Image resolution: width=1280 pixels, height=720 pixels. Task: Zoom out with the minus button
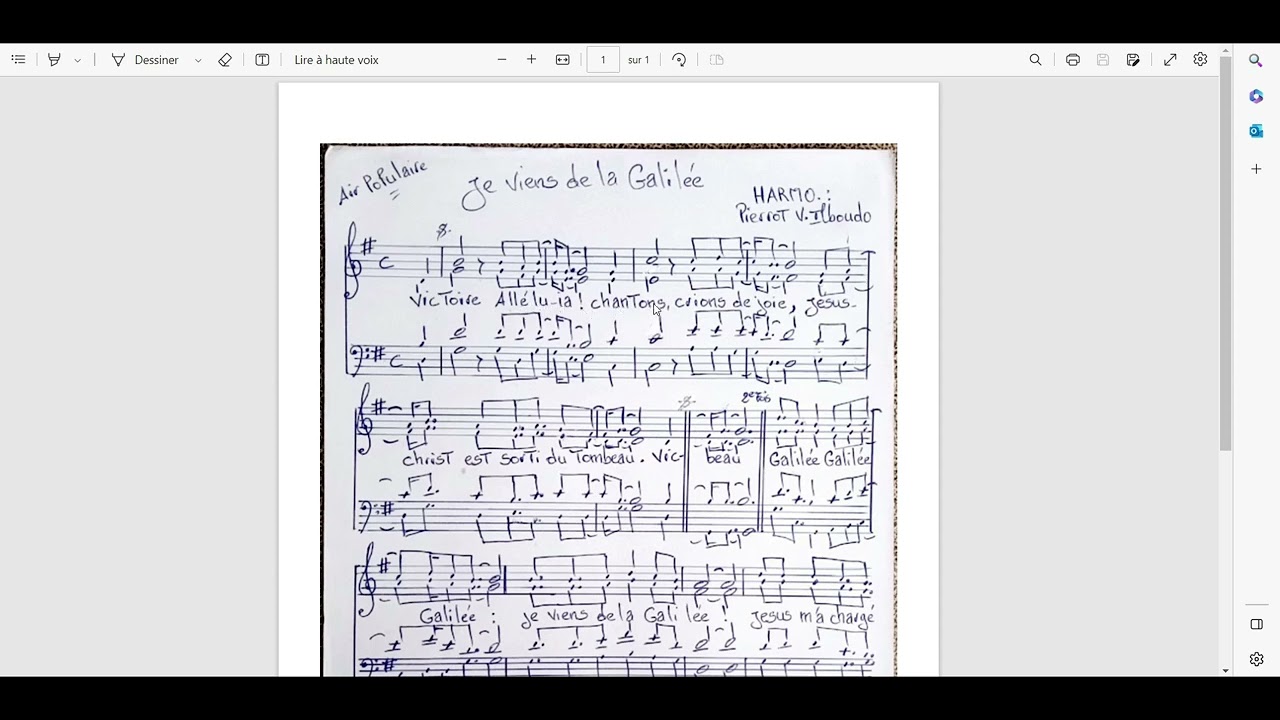tap(502, 60)
